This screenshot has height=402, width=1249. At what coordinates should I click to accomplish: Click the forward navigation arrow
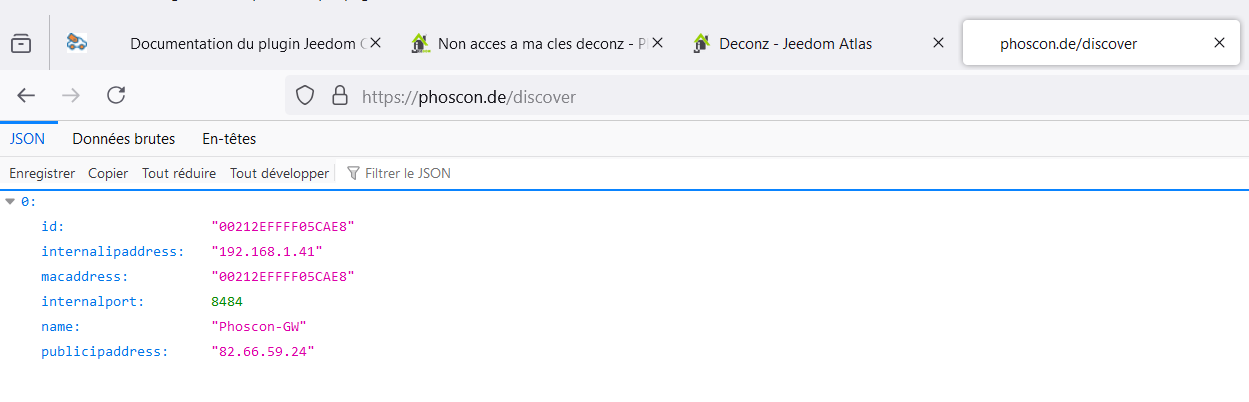71,96
